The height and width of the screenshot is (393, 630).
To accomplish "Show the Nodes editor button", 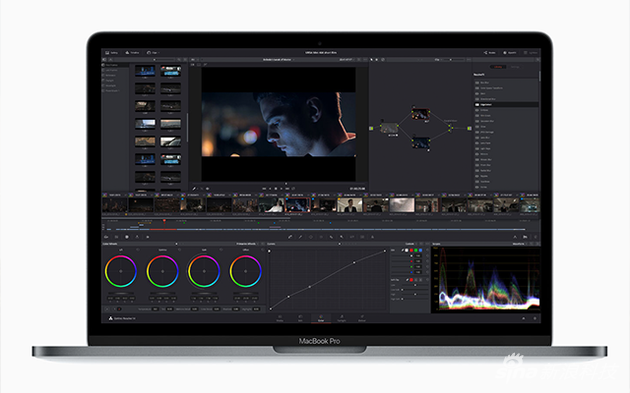I will pos(490,53).
